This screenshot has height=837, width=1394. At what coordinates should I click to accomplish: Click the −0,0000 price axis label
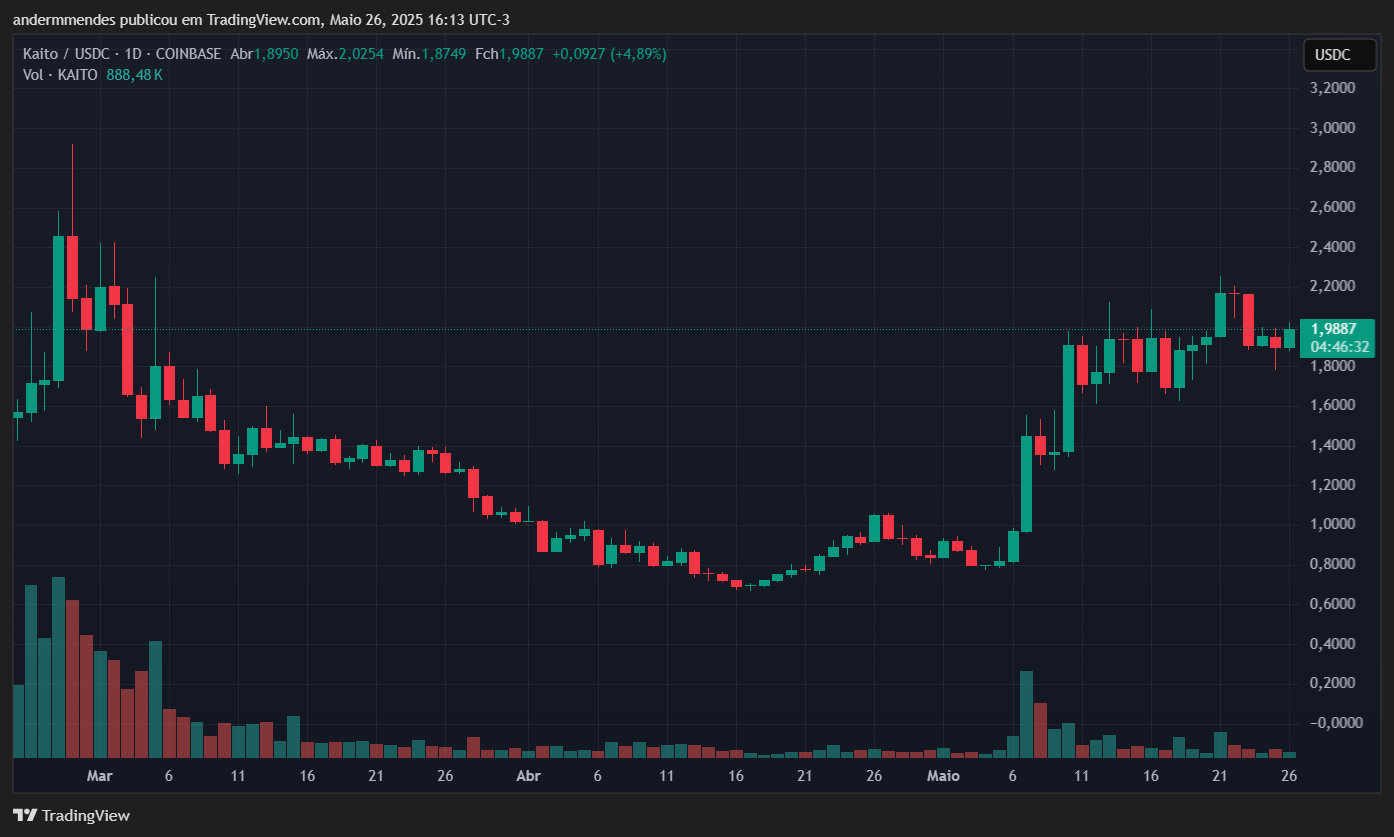tap(1334, 722)
